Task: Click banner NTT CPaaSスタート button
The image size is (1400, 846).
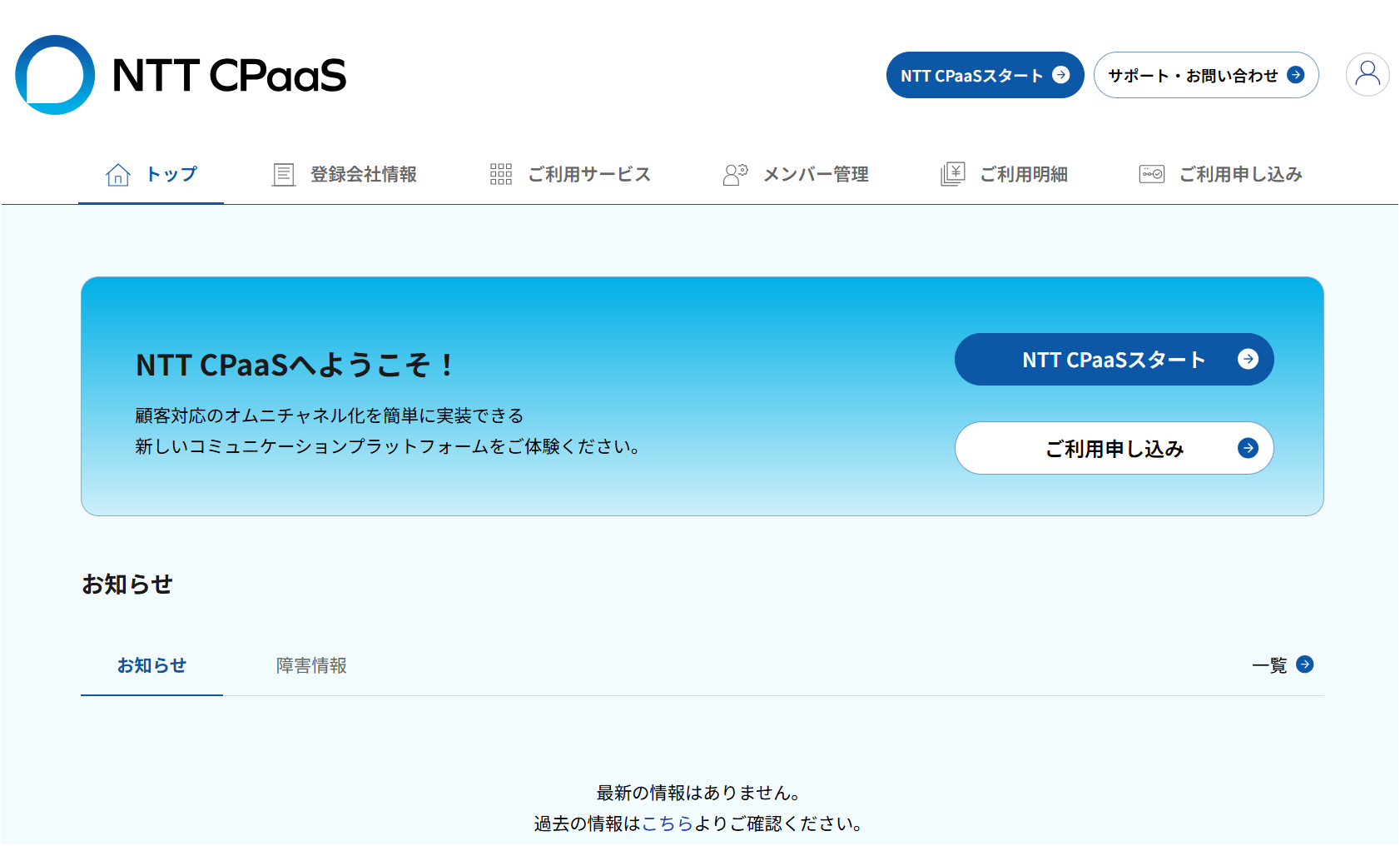Action: (1115, 360)
